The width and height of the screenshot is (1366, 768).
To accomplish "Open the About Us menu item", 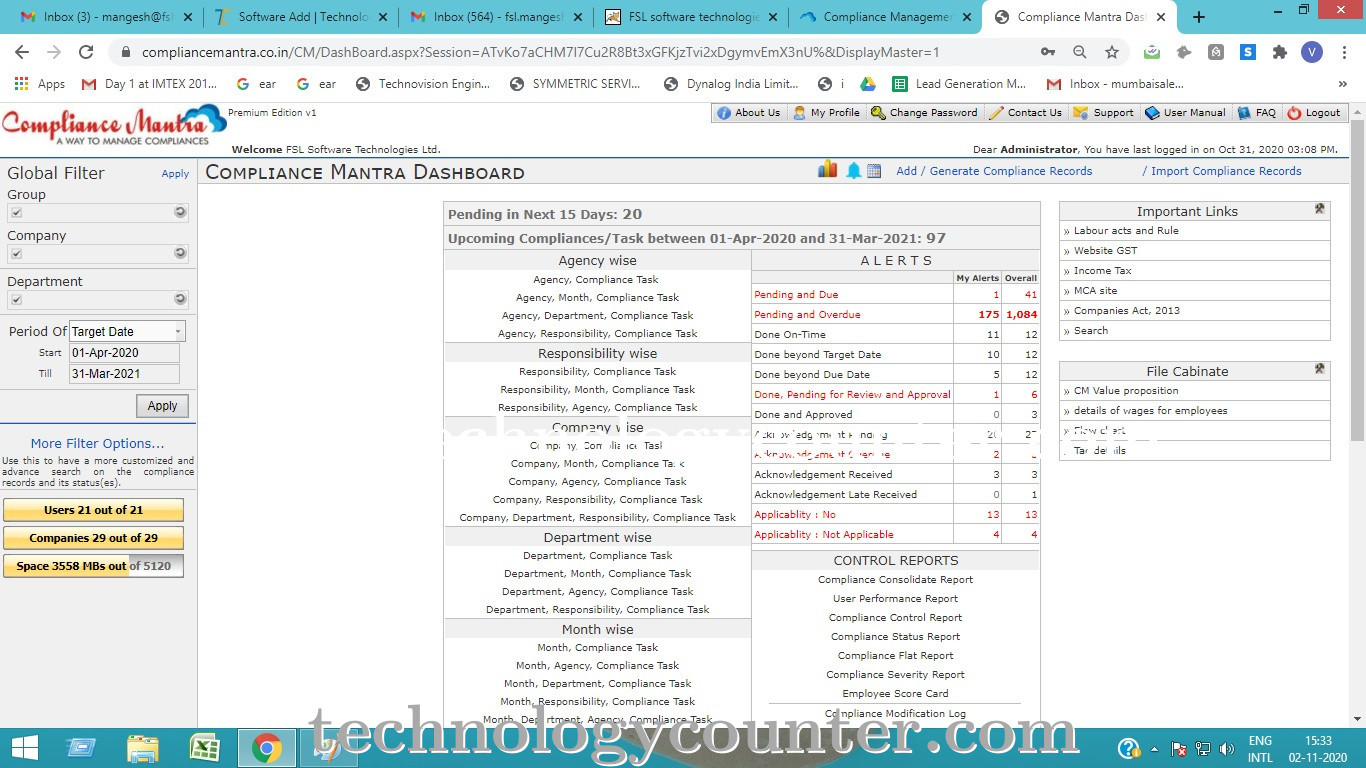I will 749,113.
